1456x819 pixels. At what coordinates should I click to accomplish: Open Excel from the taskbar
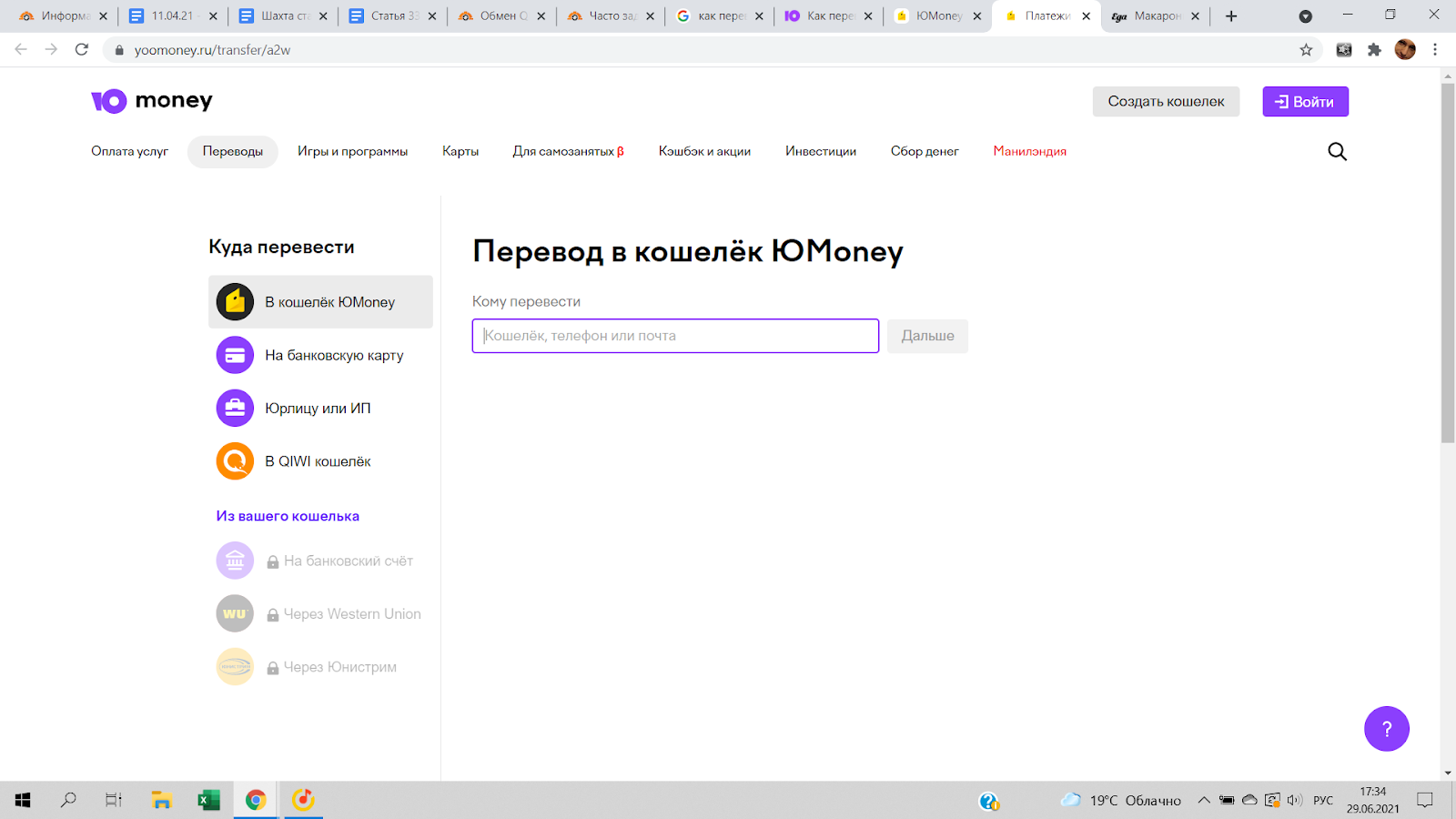coord(209,800)
